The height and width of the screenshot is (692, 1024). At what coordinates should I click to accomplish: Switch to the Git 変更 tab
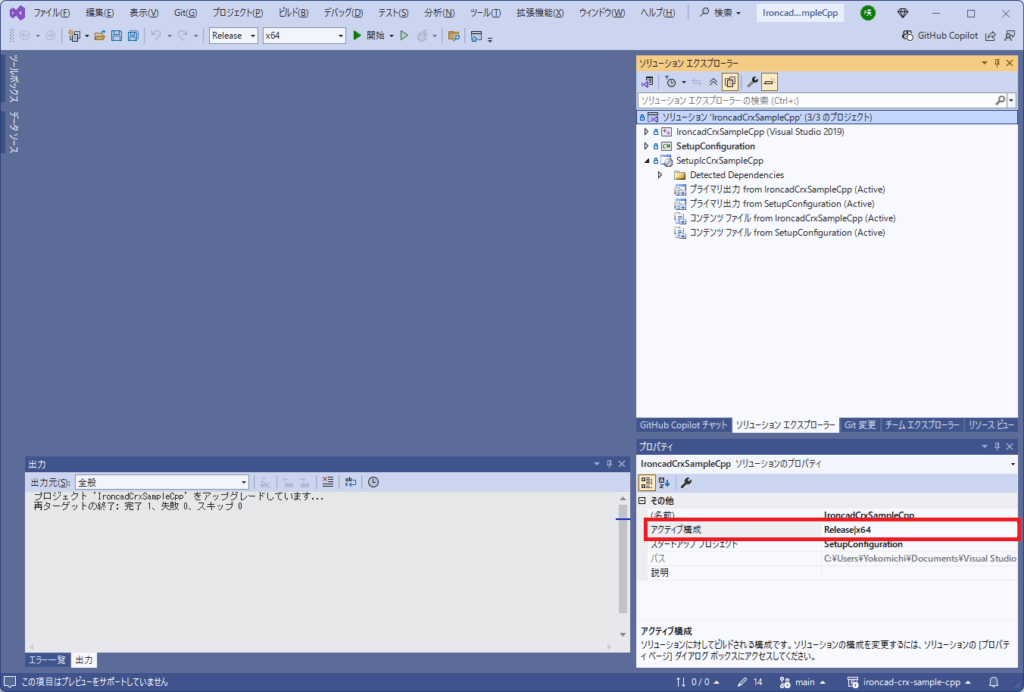[x=859, y=425]
